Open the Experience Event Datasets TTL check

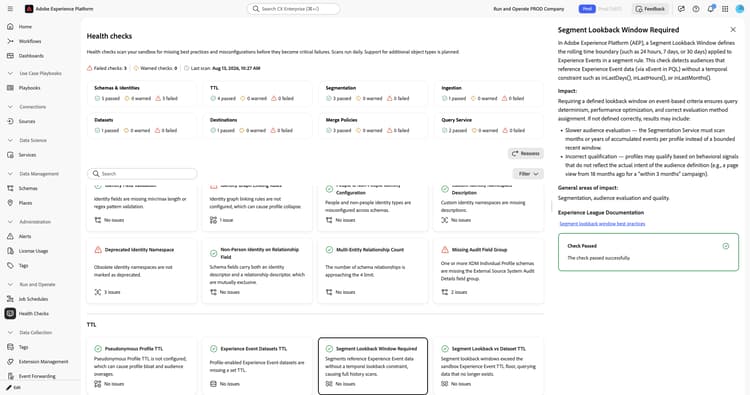[257, 366]
